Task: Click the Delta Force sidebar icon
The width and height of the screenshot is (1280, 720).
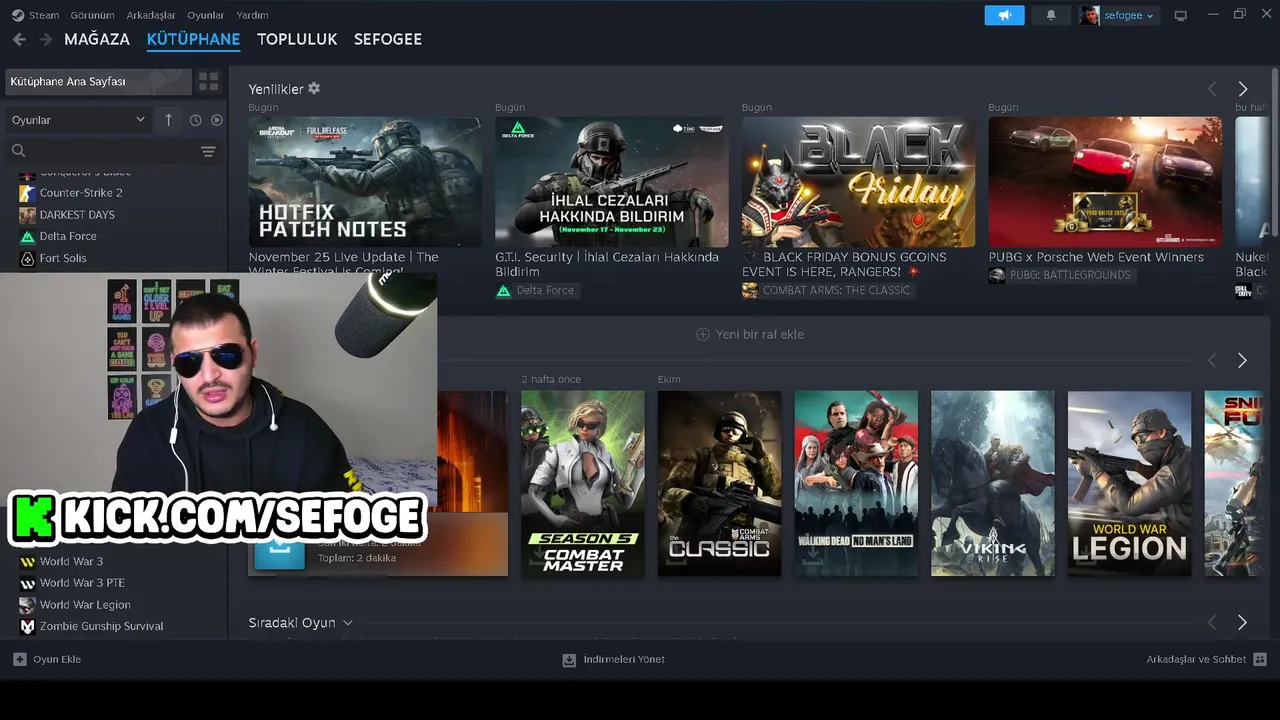Action: pyautogui.click(x=28, y=237)
